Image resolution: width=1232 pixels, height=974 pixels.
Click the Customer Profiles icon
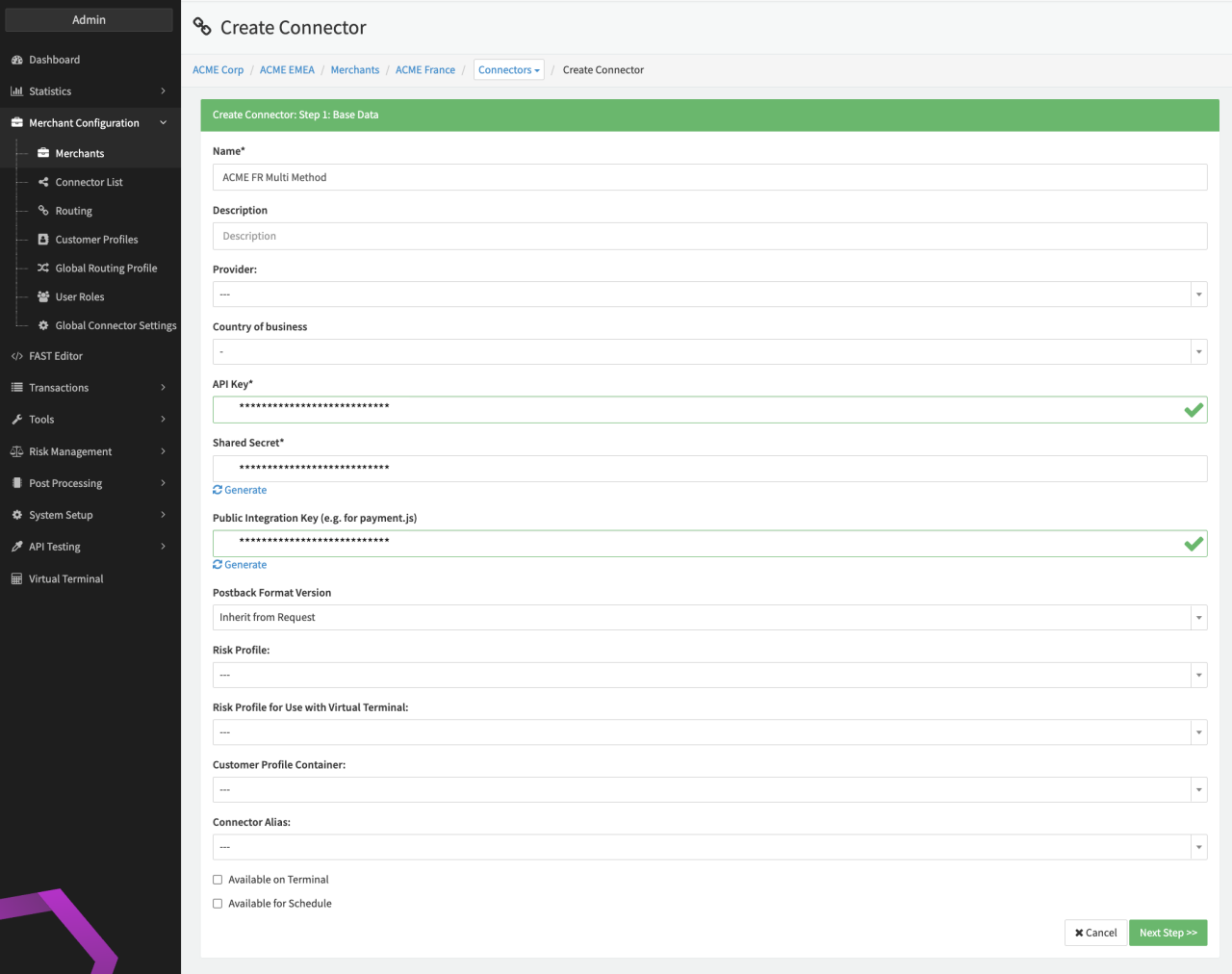(x=43, y=240)
